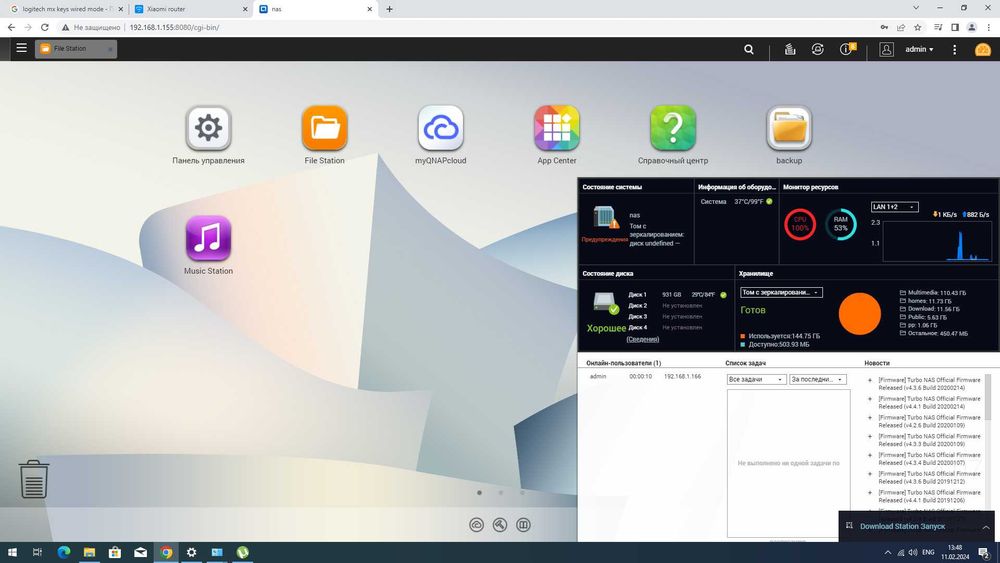Click the Multimedia: 110.43 ГБ folder entry
This screenshot has height=563, width=1000.
[932, 293]
